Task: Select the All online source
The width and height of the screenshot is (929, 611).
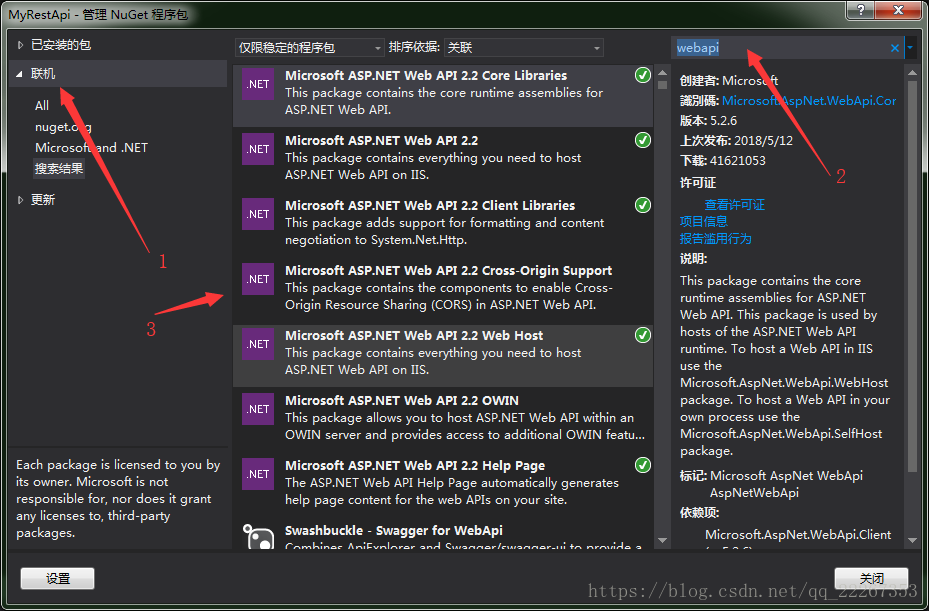Action: tap(41, 105)
